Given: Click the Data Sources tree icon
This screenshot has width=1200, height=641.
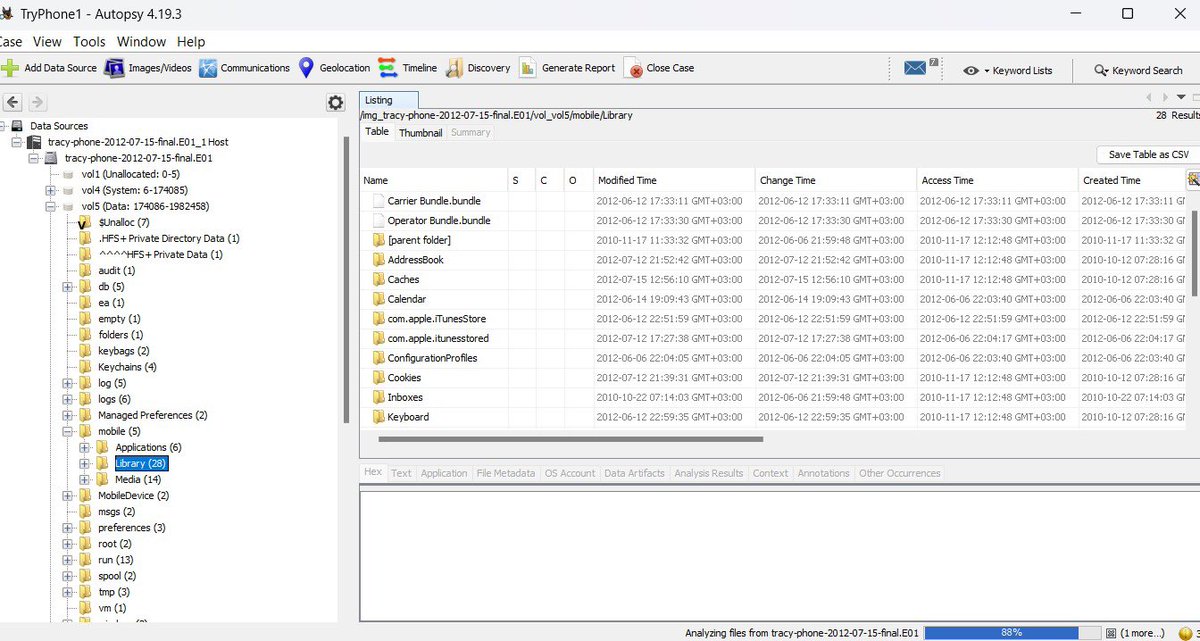Looking at the screenshot, I should pyautogui.click(x=17, y=126).
